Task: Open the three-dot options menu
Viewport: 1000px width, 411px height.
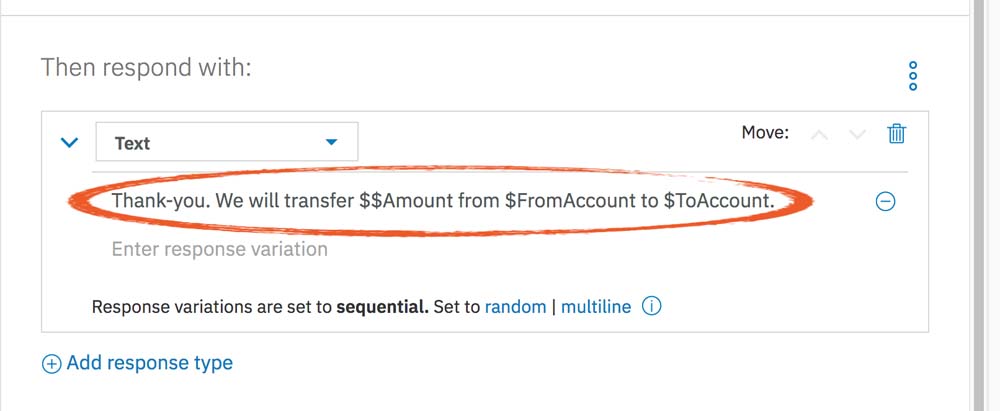Action: (x=912, y=76)
